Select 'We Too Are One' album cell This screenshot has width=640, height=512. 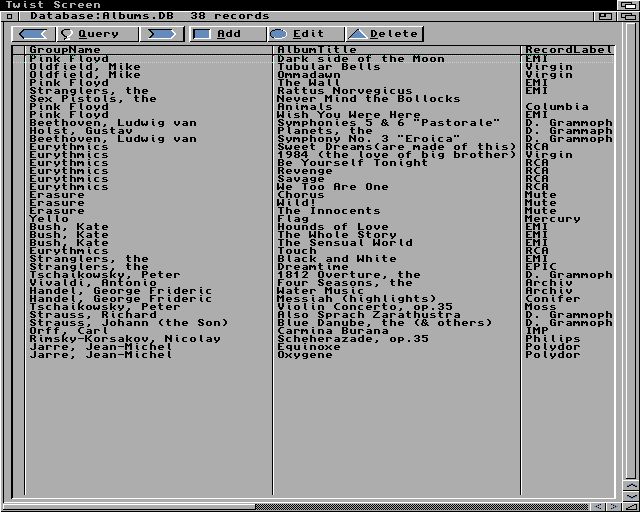(333, 187)
